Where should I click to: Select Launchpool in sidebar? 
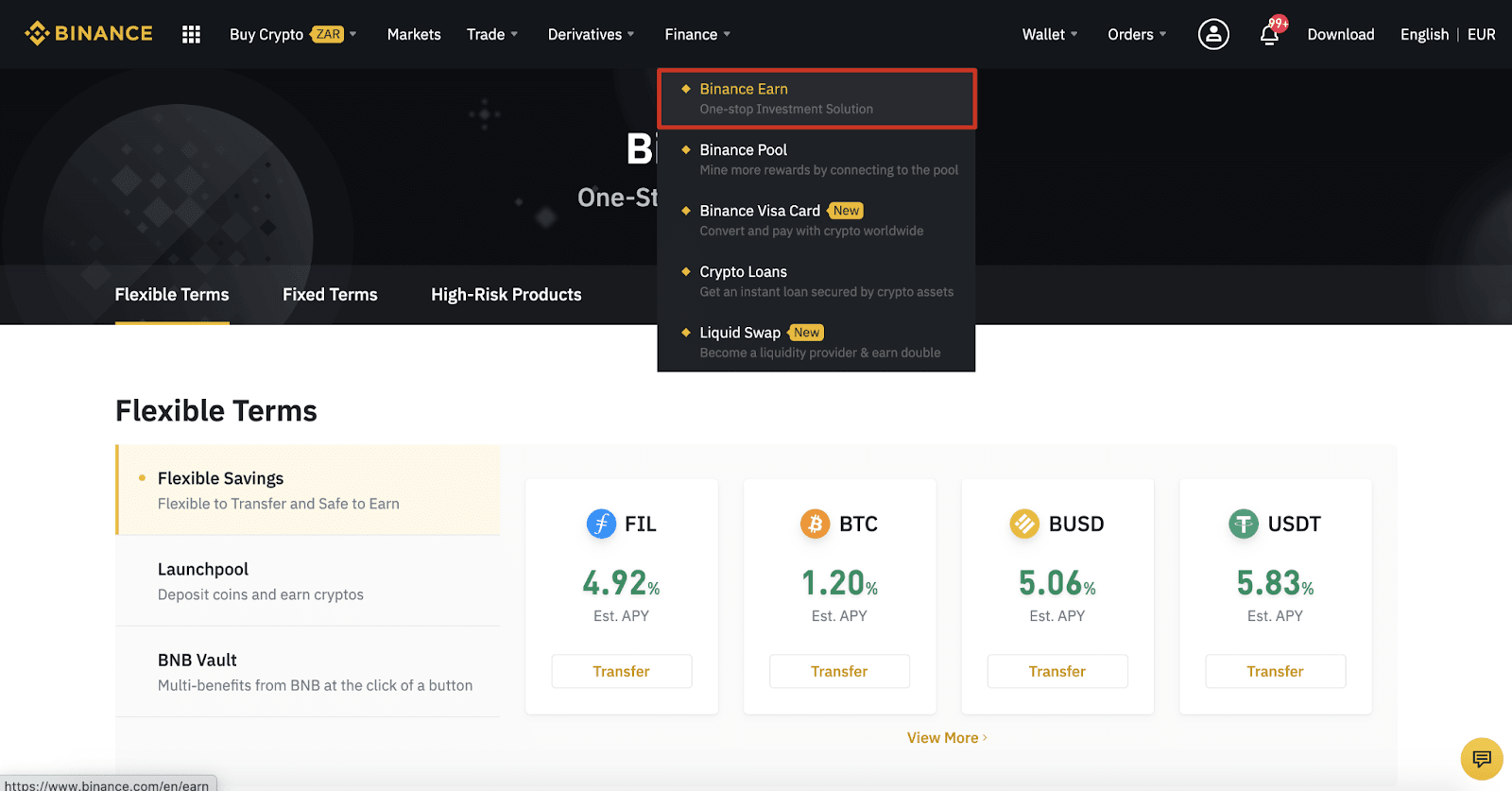point(308,581)
